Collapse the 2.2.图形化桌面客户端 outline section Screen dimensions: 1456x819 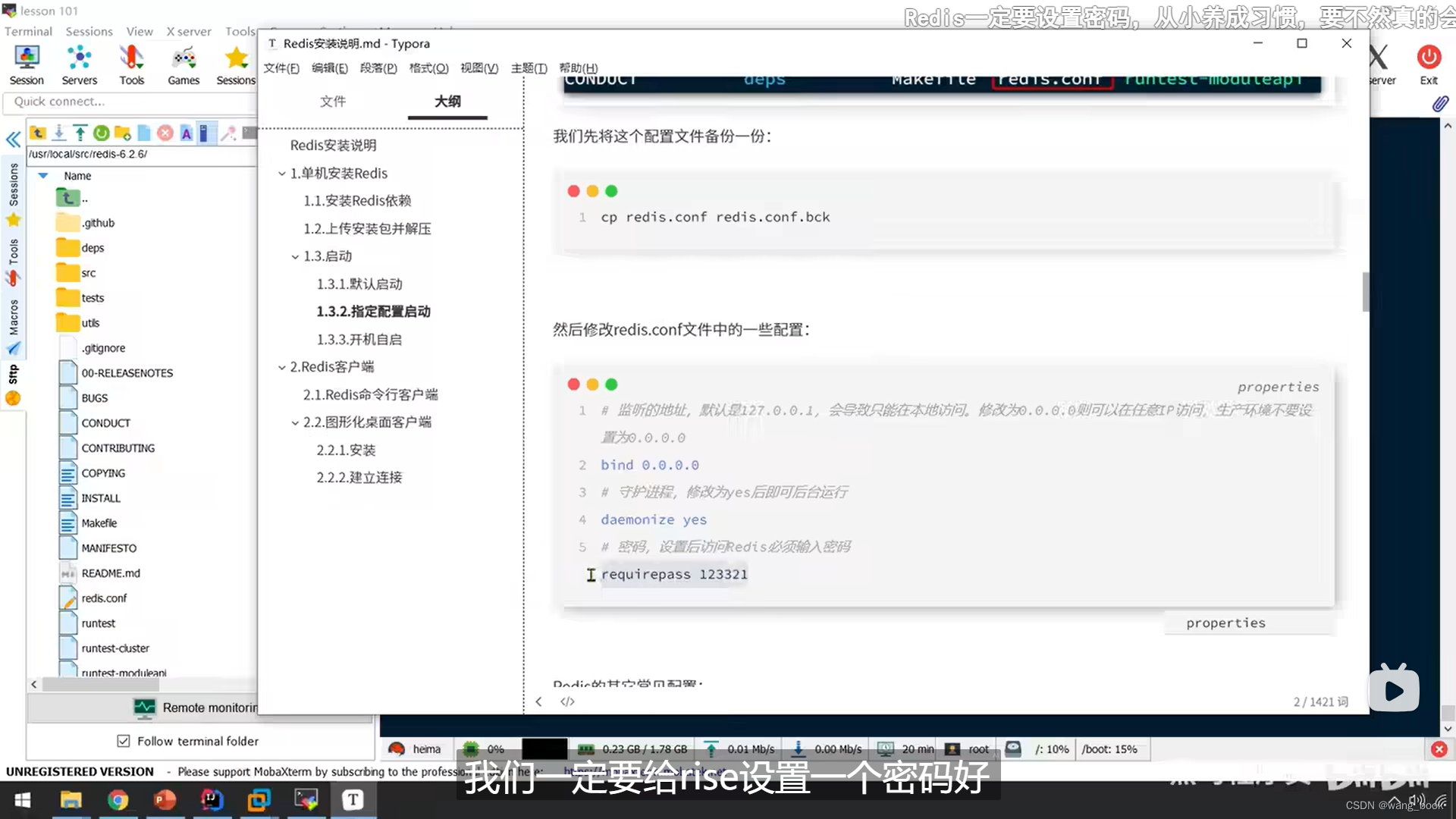click(296, 422)
